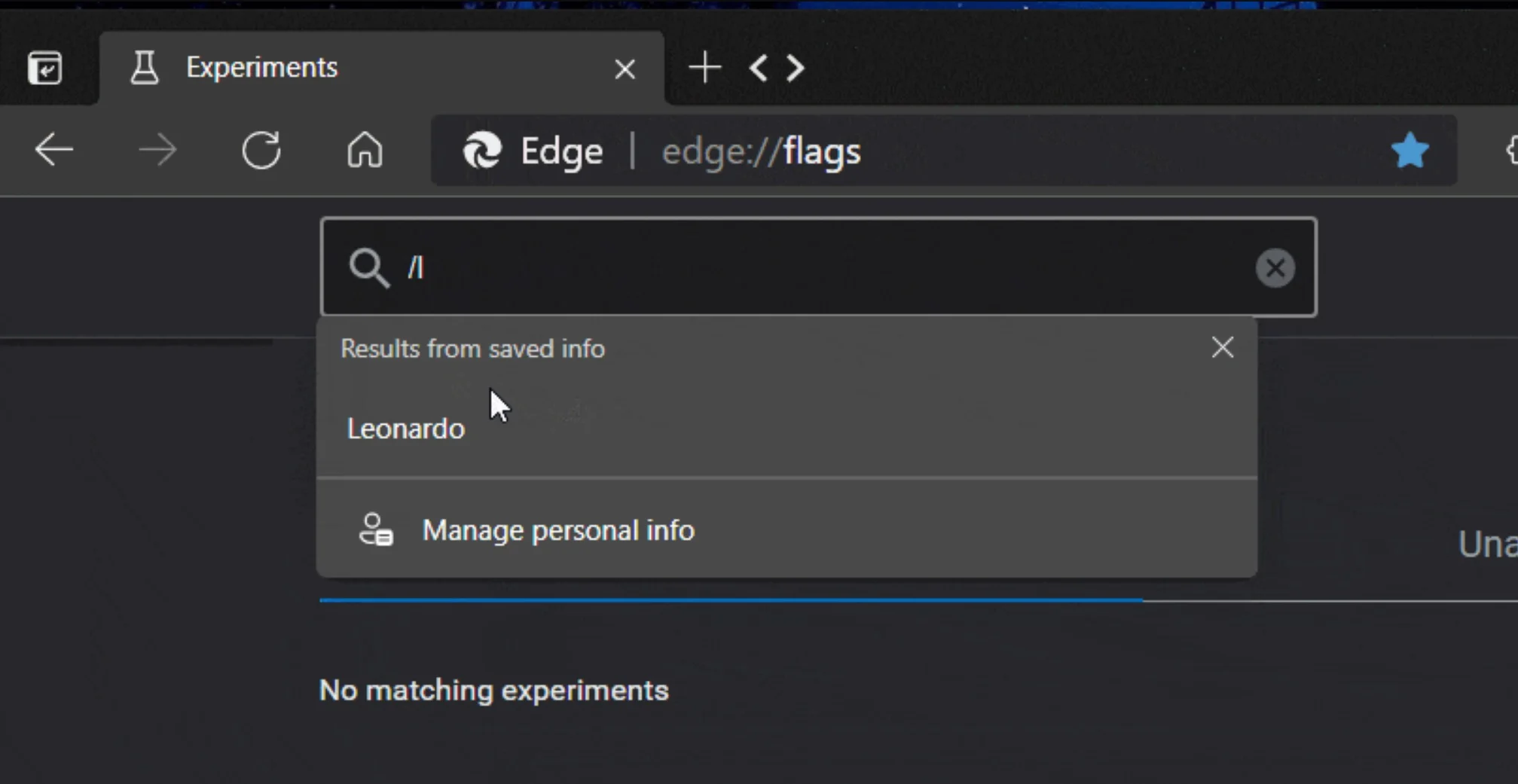The image size is (1518, 784).
Task: Click the flask icon on Experiments tab
Action: pyautogui.click(x=145, y=68)
